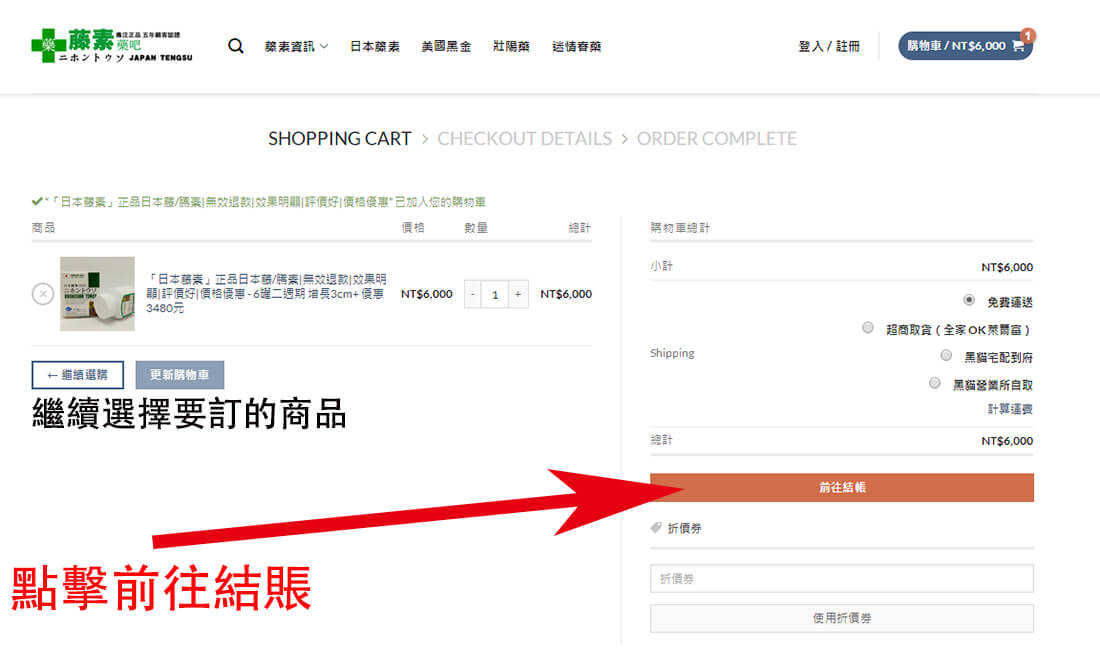Screen dimensions: 1100x669
Task: Click the orange cart count badge
Action: click(1028, 35)
